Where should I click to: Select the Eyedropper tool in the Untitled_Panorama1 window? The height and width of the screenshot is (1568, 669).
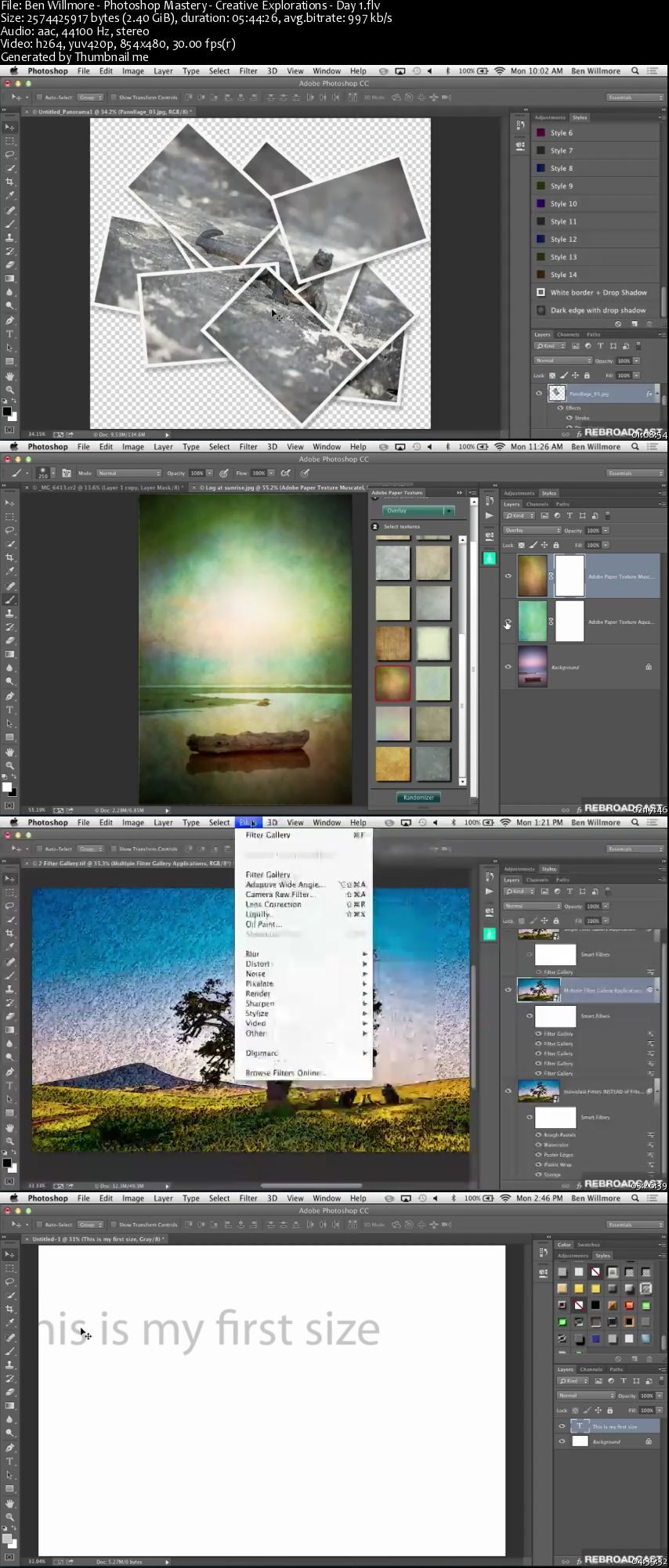coord(10,196)
